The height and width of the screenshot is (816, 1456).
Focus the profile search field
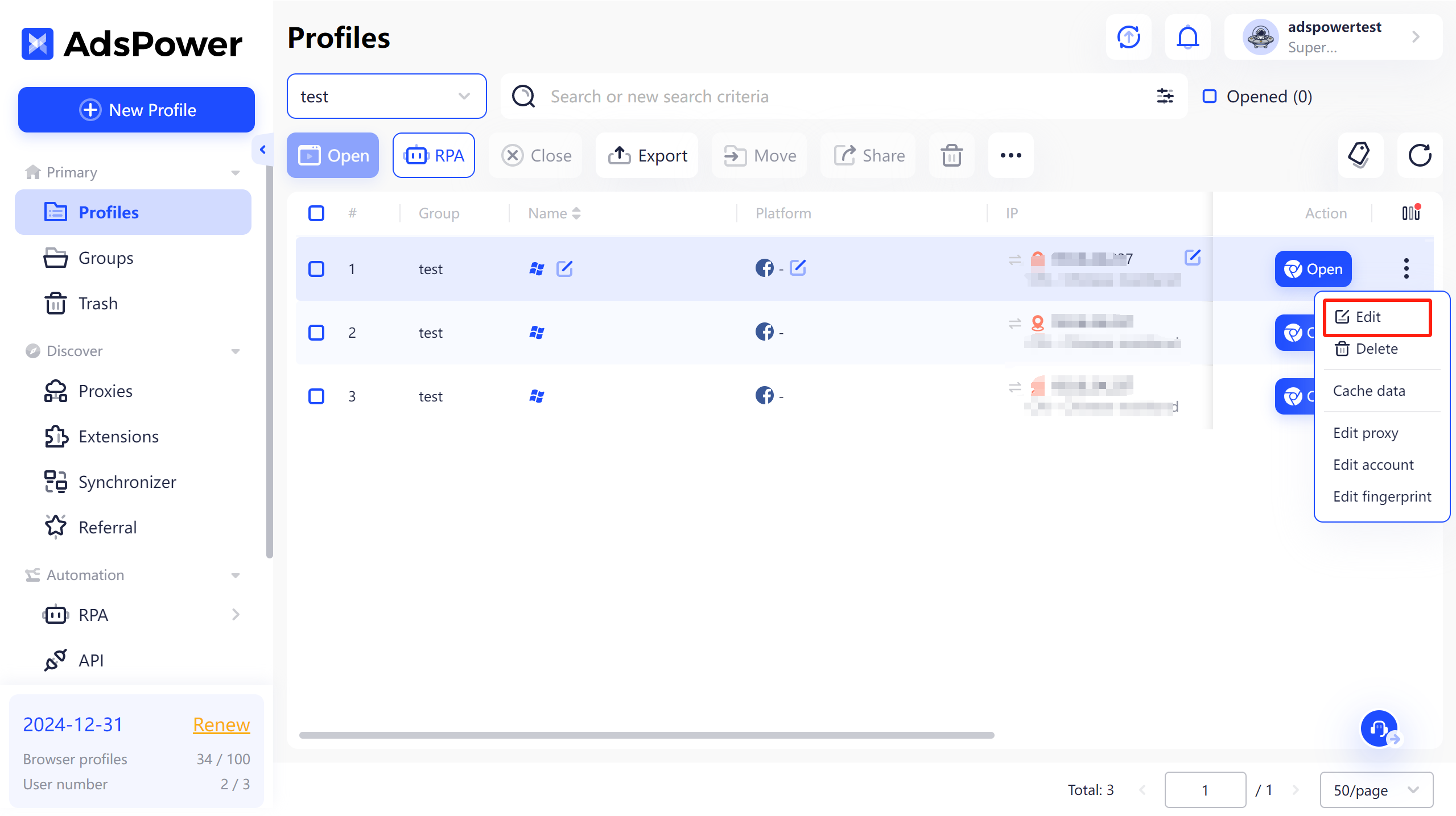point(845,96)
